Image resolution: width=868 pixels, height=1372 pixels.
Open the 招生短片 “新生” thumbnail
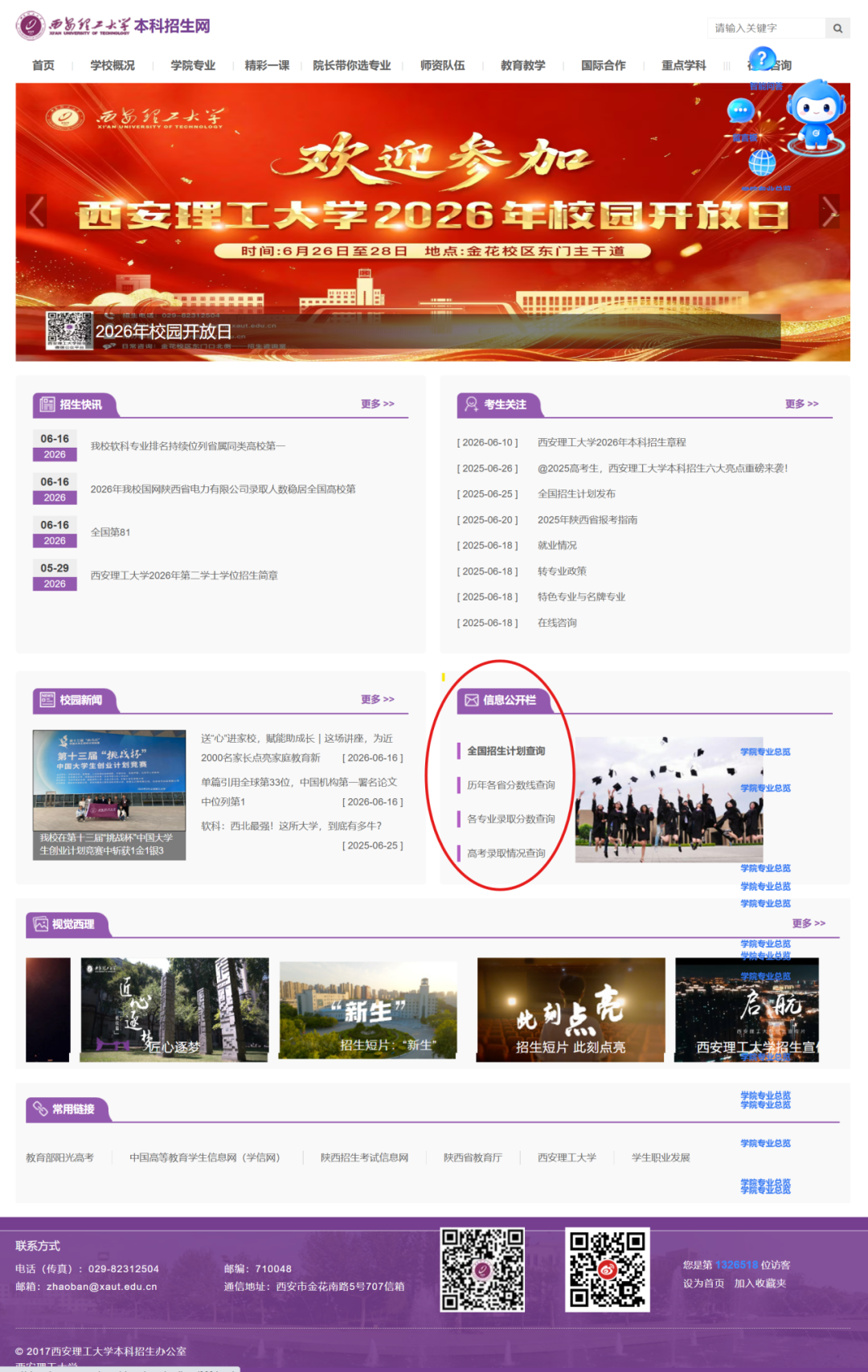[x=368, y=1010]
